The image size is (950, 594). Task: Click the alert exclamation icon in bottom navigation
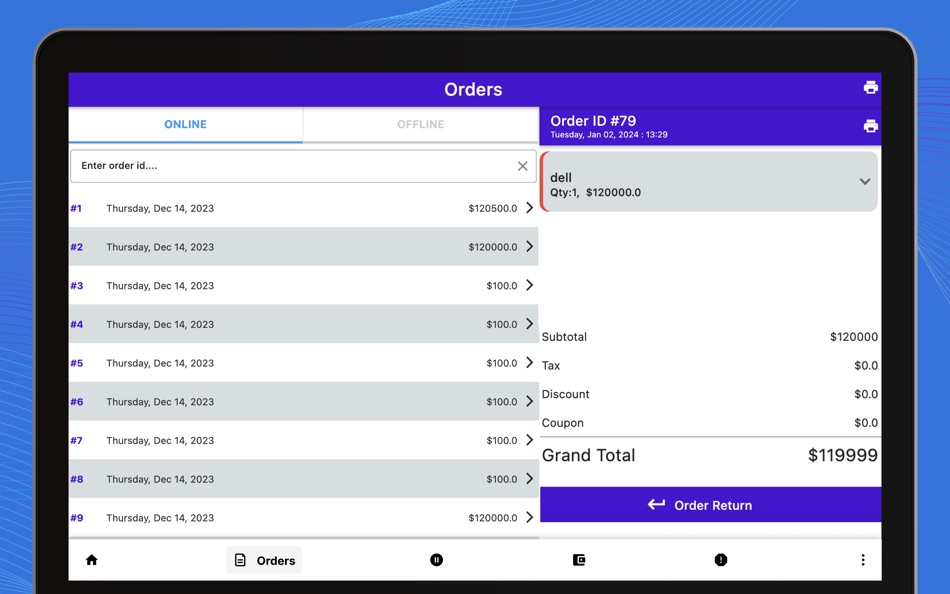tap(721, 560)
